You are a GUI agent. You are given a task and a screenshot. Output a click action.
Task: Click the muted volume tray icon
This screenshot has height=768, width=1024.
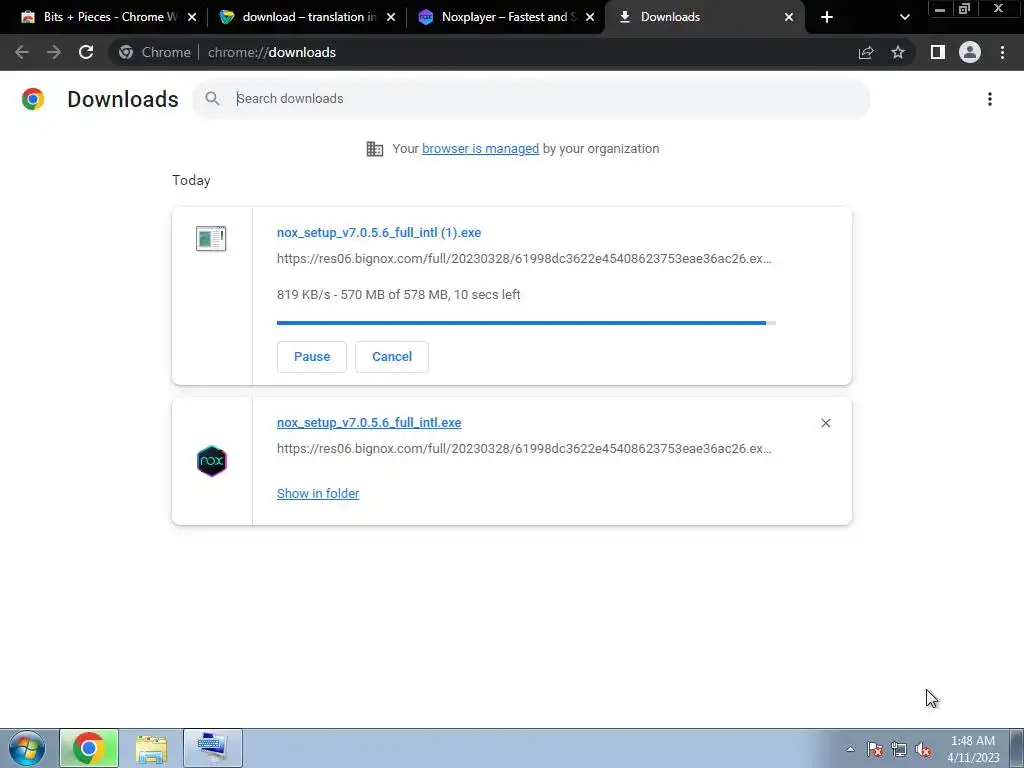point(923,749)
